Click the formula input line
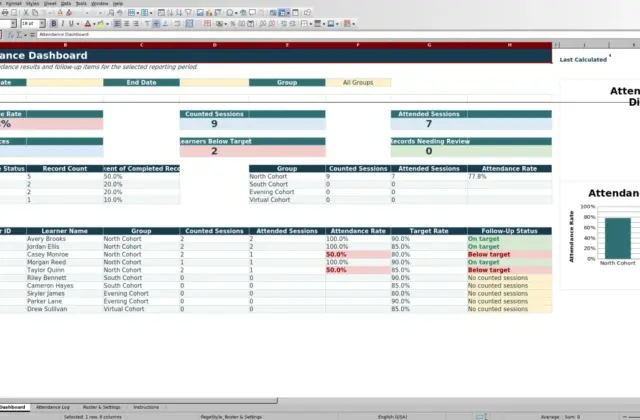The height and width of the screenshot is (420, 640). (339, 35)
